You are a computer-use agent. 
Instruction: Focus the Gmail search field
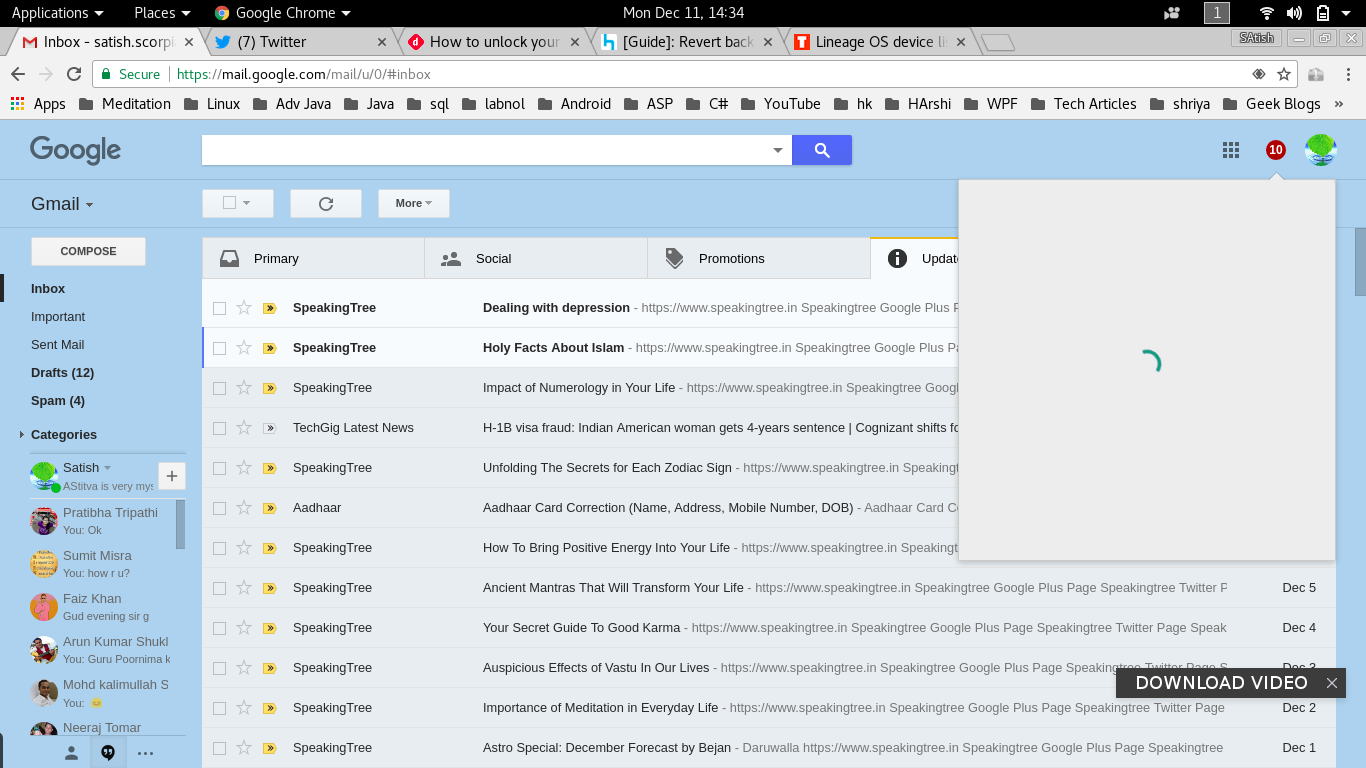click(x=485, y=150)
